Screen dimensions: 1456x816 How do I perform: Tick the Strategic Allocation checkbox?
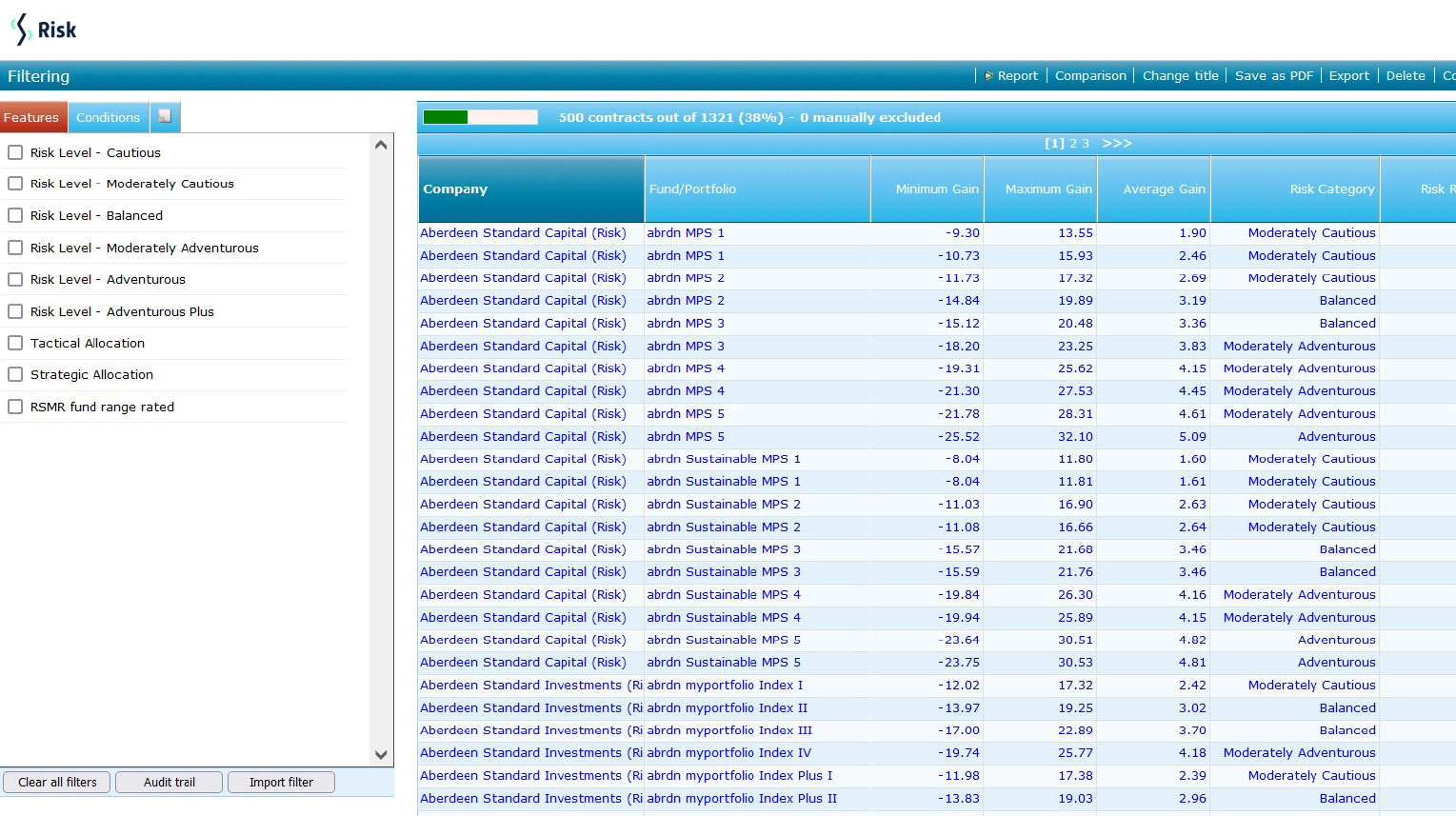tap(15, 374)
